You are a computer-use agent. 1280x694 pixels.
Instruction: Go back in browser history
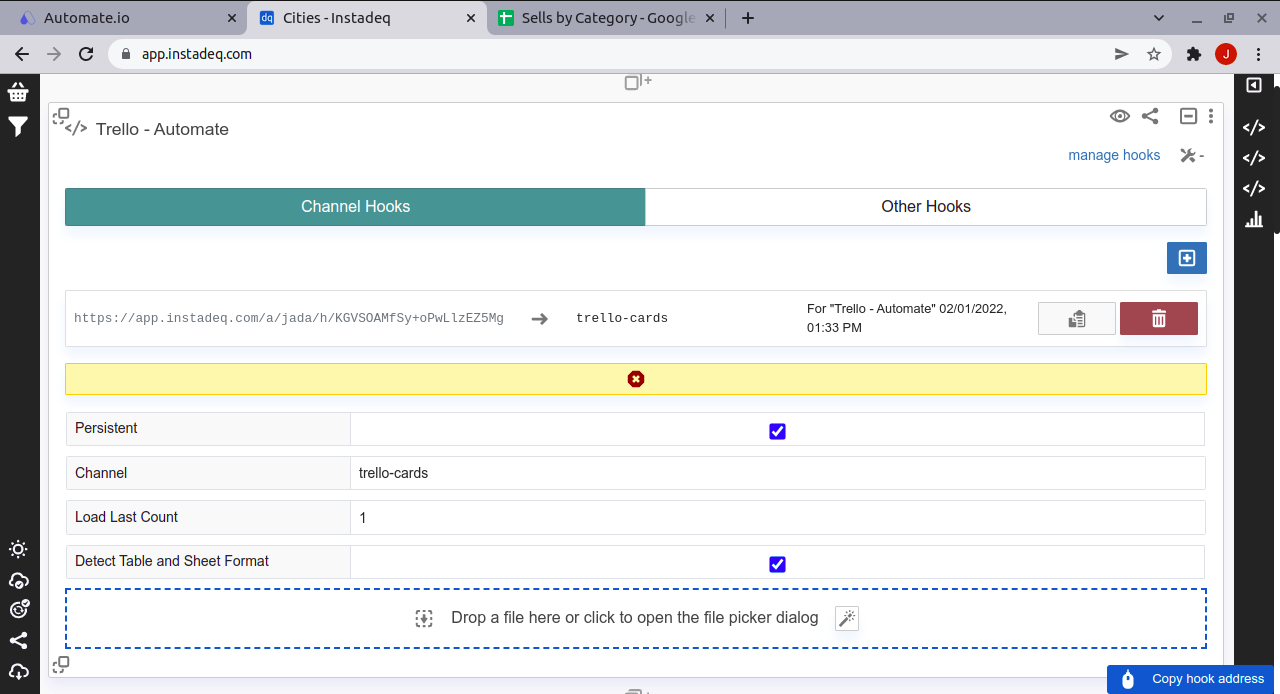22,54
